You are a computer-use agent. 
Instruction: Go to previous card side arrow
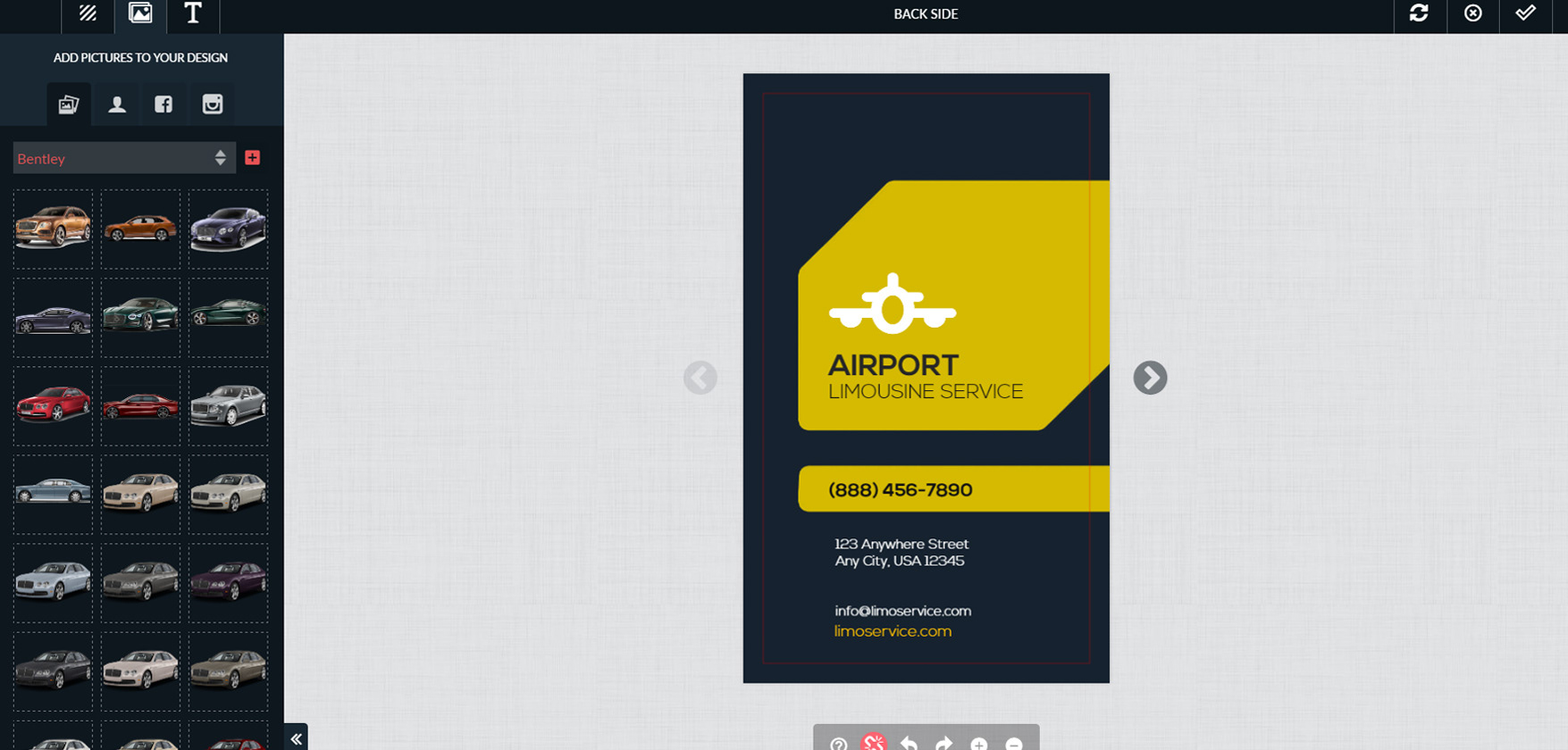tap(700, 378)
